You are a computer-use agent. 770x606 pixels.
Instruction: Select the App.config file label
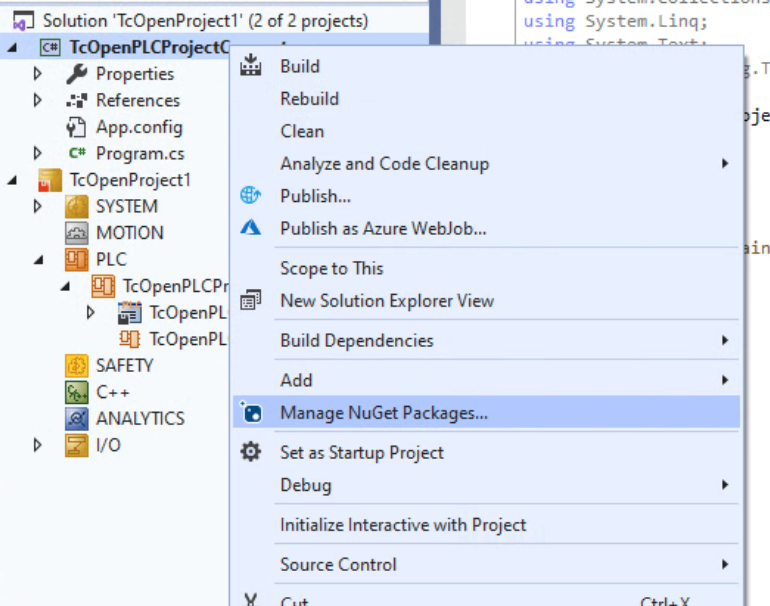[x=139, y=127]
